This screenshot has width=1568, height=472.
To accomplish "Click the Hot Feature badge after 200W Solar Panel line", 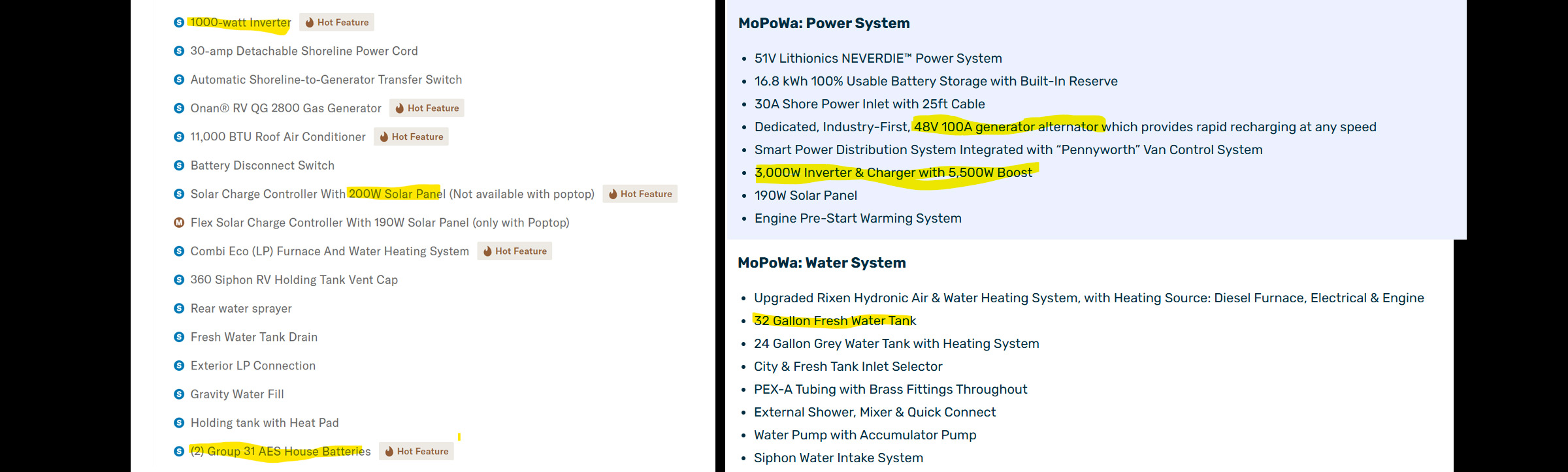I will point(640,194).
